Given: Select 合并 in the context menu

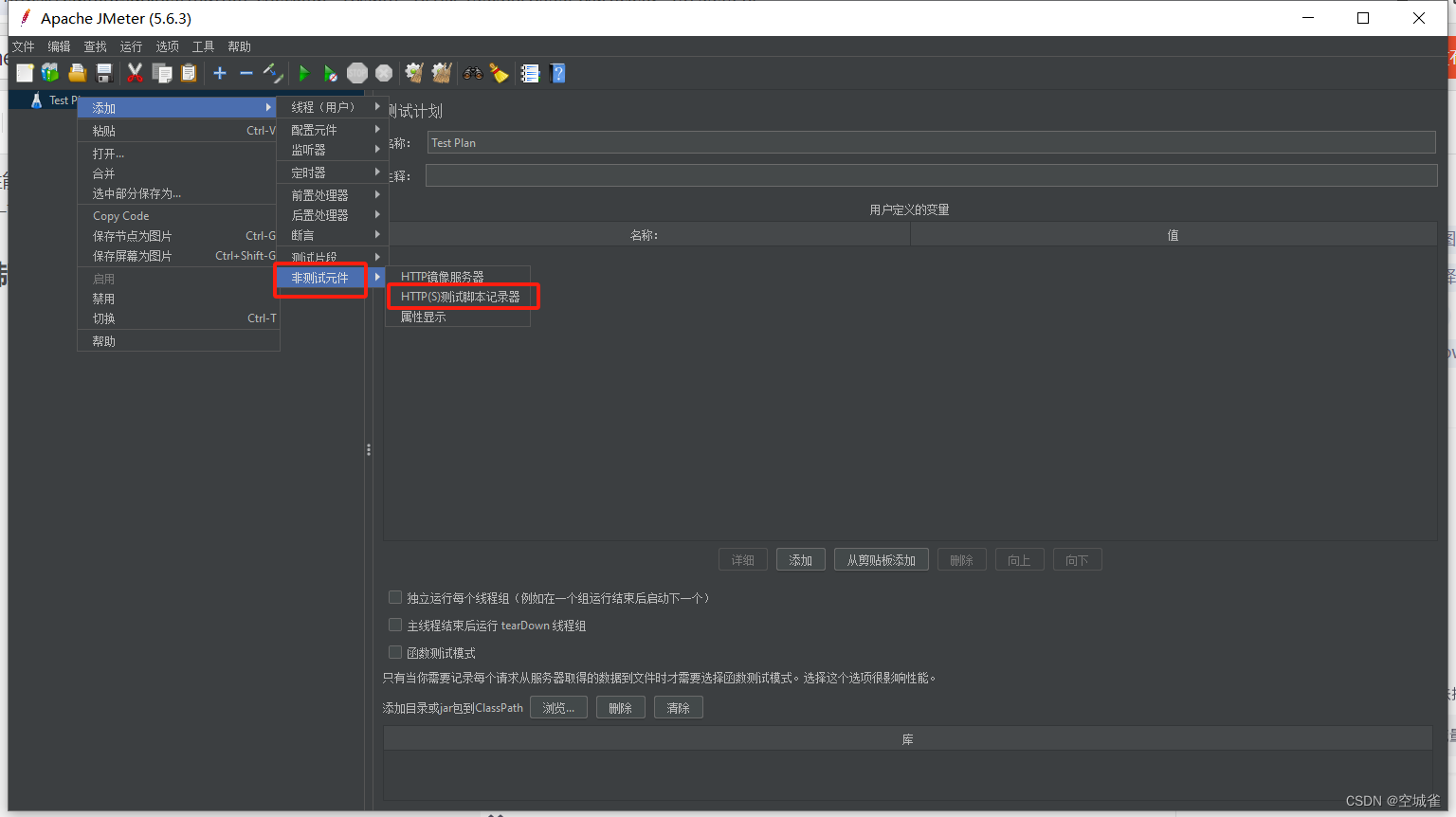Looking at the screenshot, I should (x=178, y=173).
